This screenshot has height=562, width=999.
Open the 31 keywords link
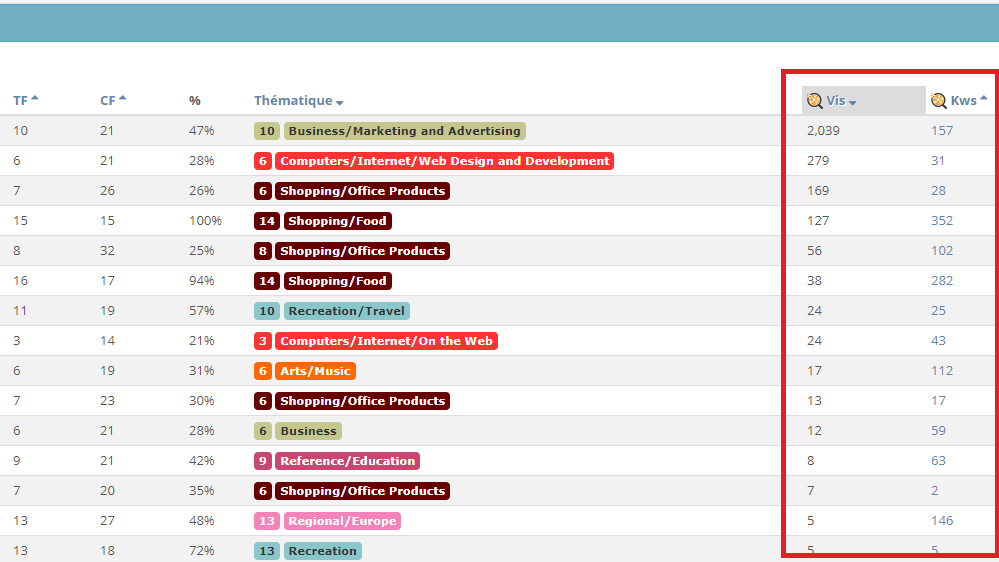coord(938,161)
